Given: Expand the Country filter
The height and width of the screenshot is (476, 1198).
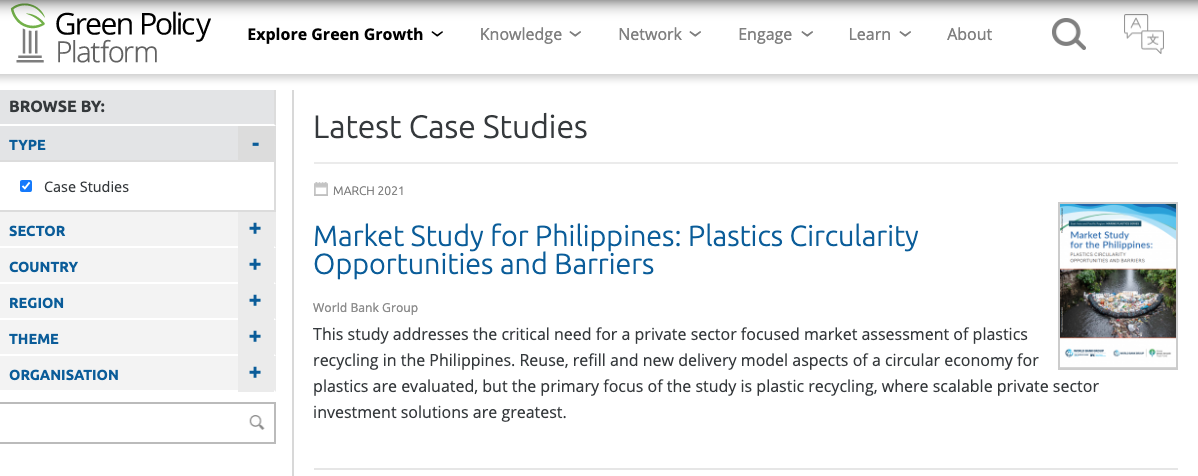Looking at the screenshot, I should (x=255, y=266).
